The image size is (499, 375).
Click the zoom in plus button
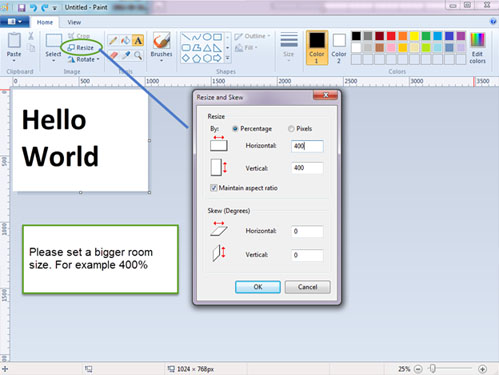[x=482, y=369]
